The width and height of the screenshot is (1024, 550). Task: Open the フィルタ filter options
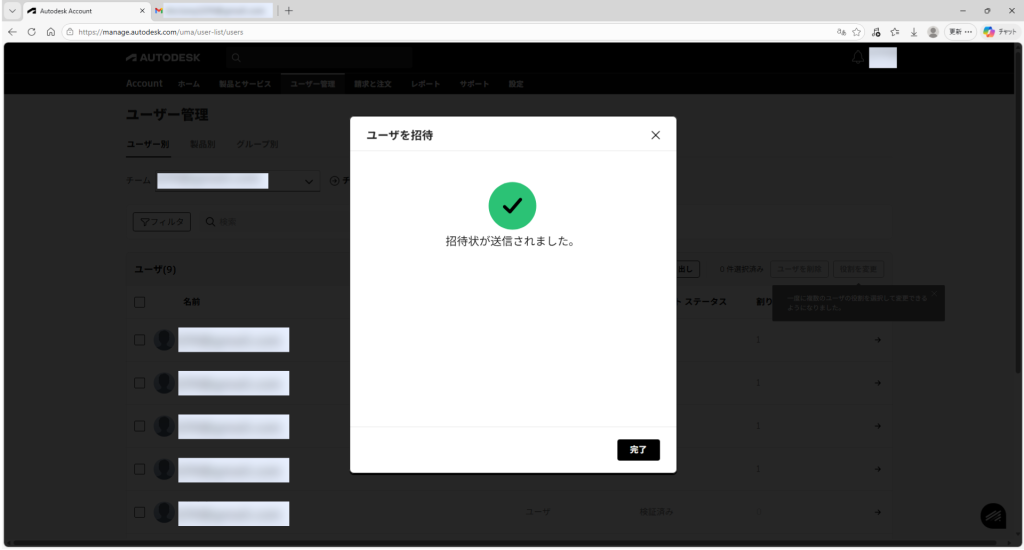click(x=161, y=222)
